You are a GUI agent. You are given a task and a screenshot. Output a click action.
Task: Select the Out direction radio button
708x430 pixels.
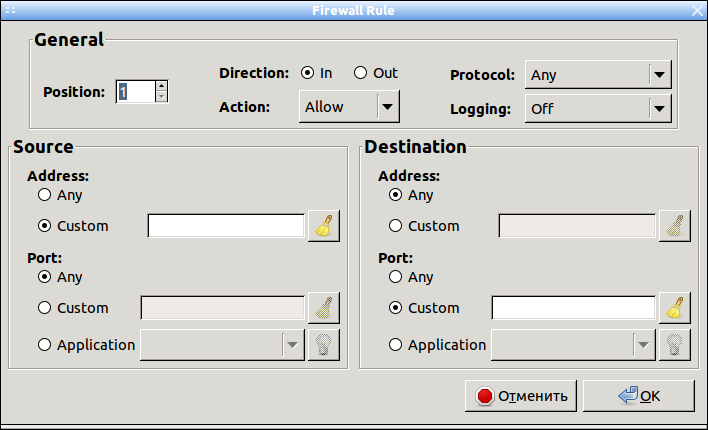360,73
